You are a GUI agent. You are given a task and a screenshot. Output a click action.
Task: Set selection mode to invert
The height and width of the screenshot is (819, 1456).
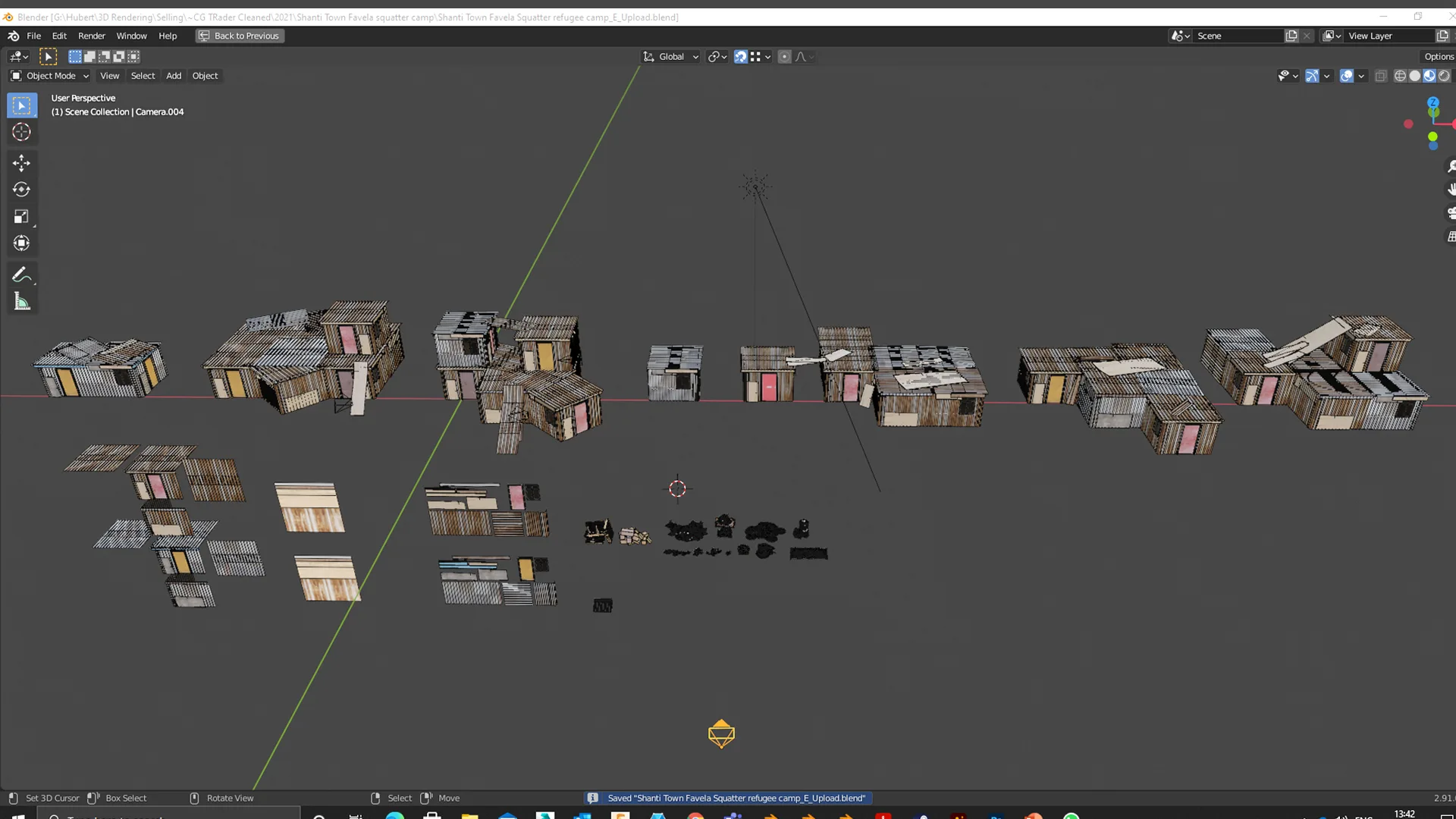pos(119,57)
